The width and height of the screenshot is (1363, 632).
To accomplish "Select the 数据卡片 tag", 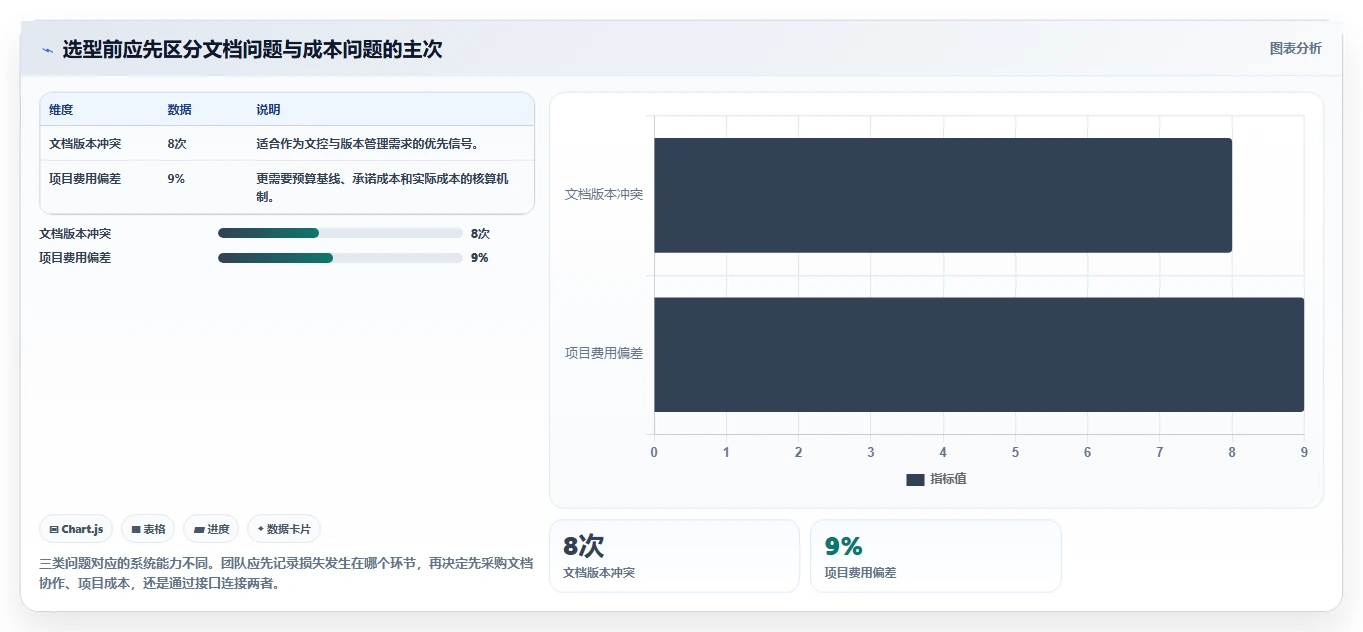I will coord(284,529).
